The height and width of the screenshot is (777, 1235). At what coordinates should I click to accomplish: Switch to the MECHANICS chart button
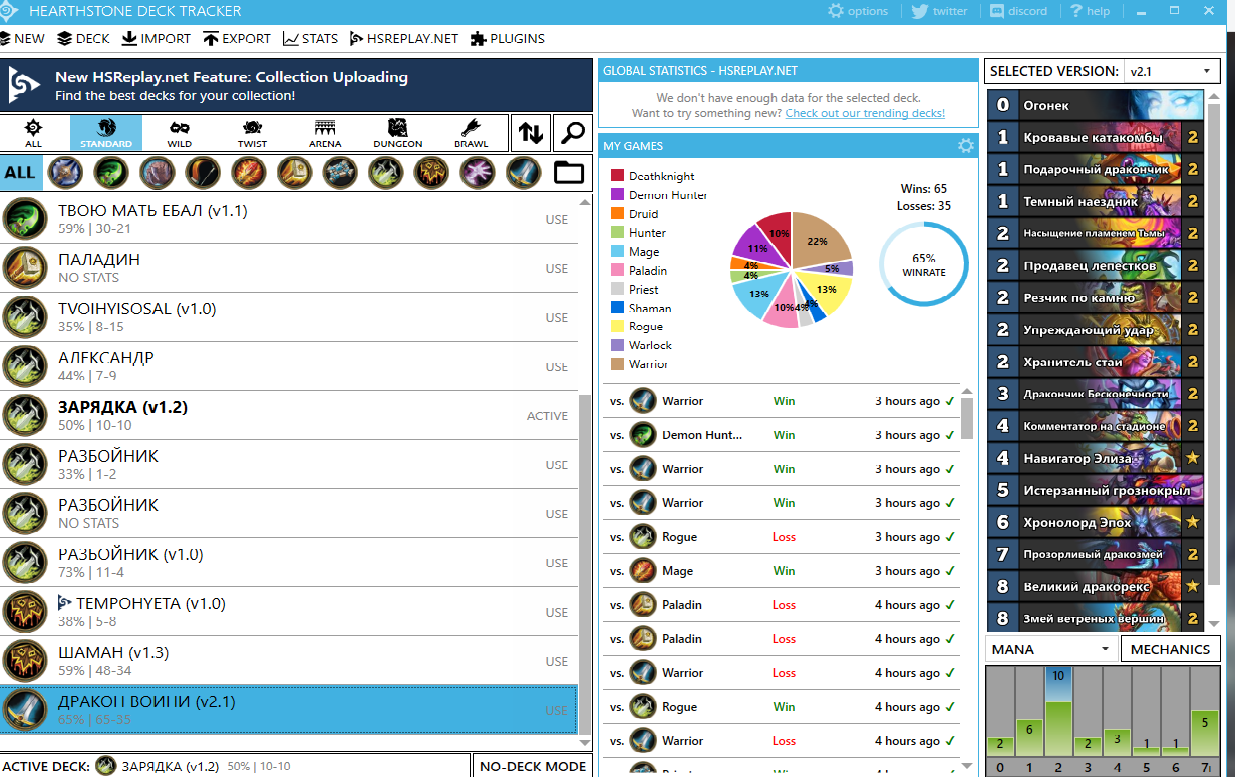tap(1170, 649)
